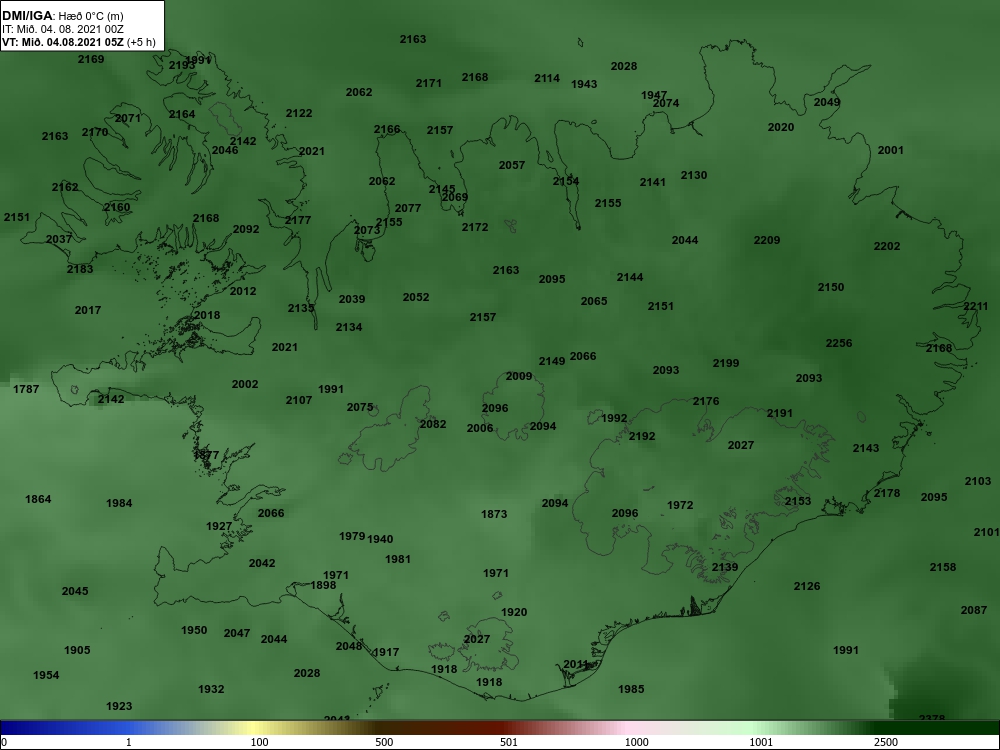Click the 2143 height value
Screen dimensions: 1000x750
pos(866,448)
